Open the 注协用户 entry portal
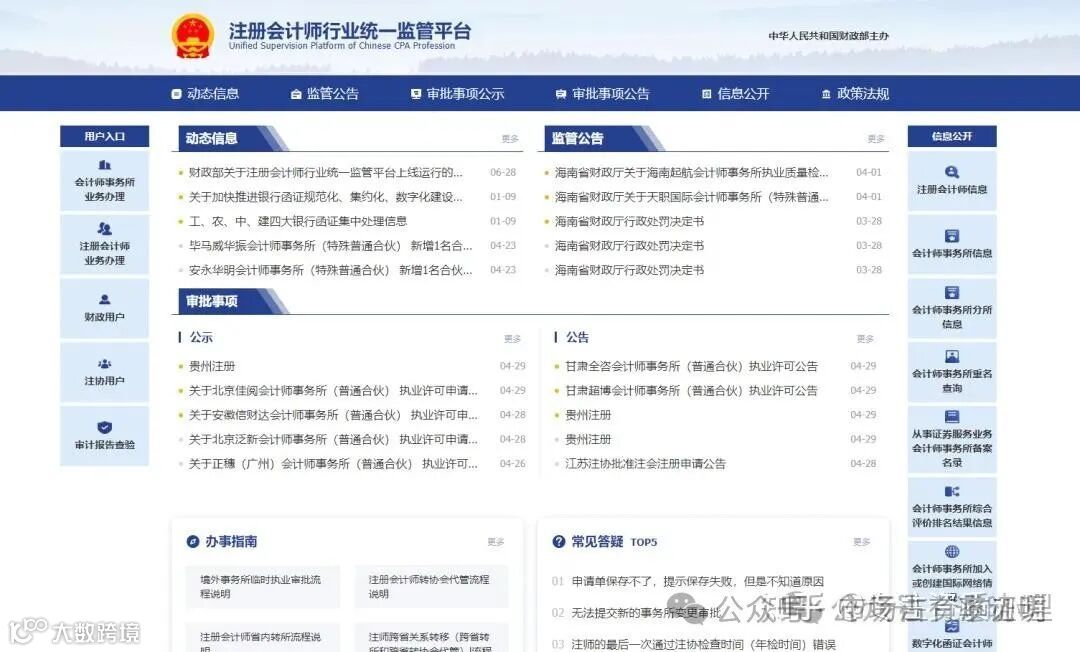This screenshot has width=1080, height=652. [104, 372]
